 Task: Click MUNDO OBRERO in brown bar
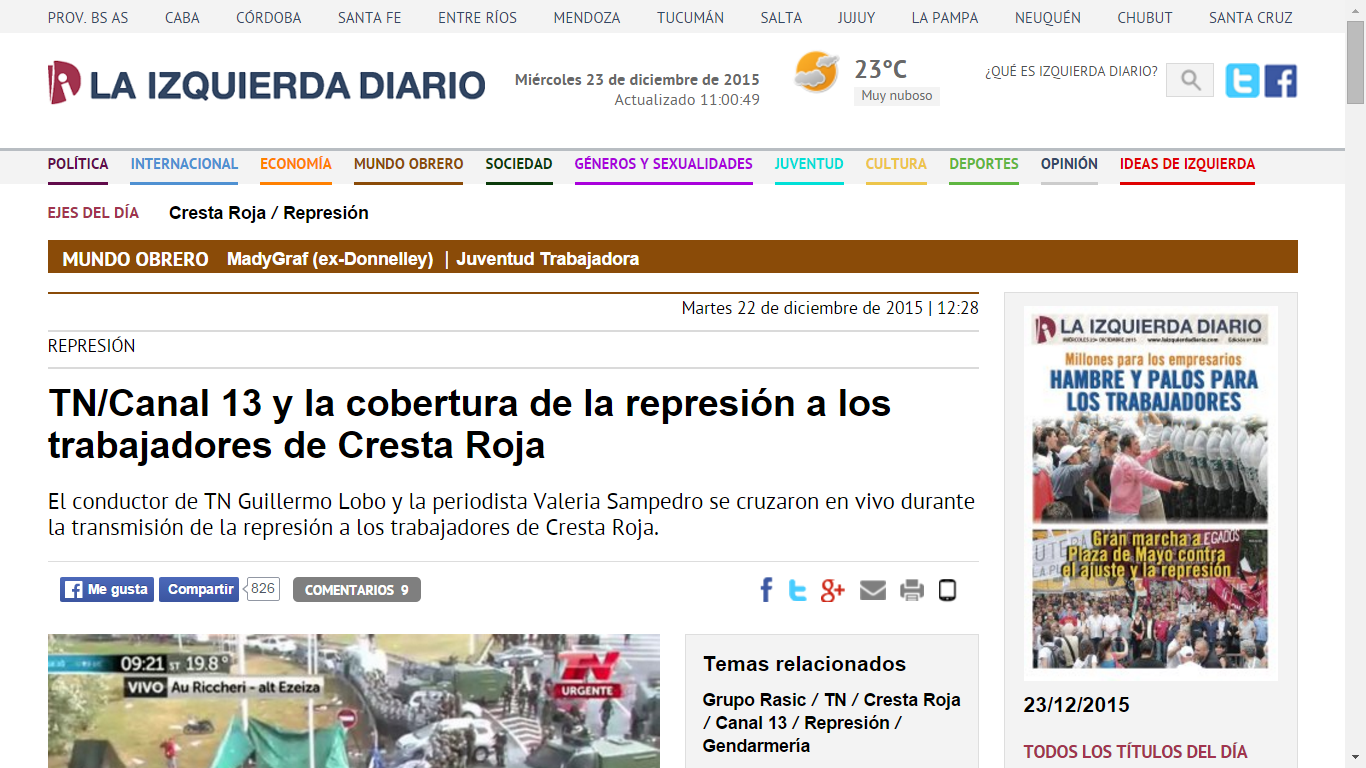[x=135, y=259]
